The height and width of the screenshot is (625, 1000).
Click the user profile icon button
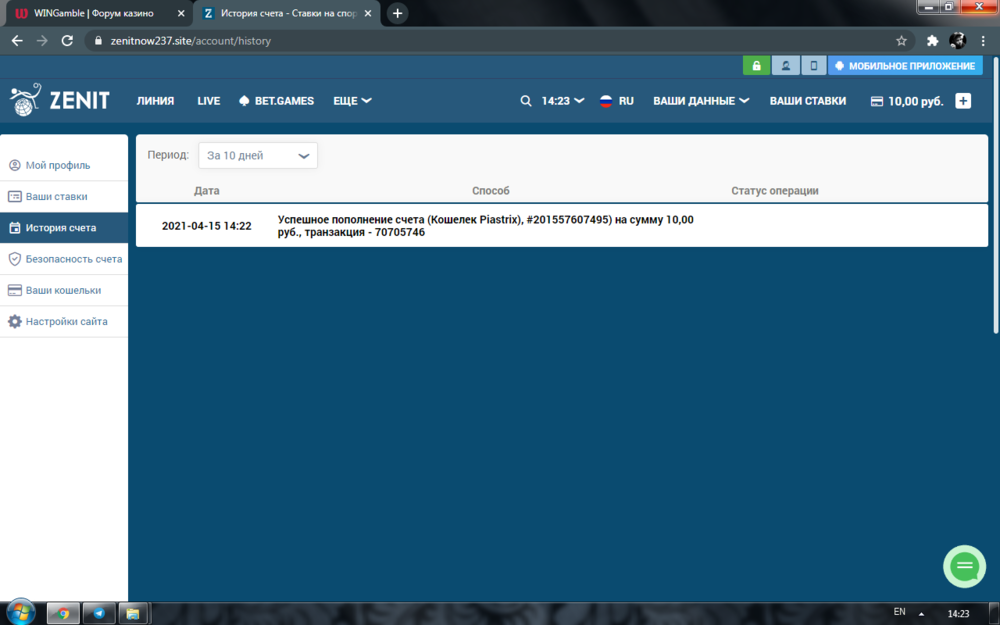[x=785, y=66]
